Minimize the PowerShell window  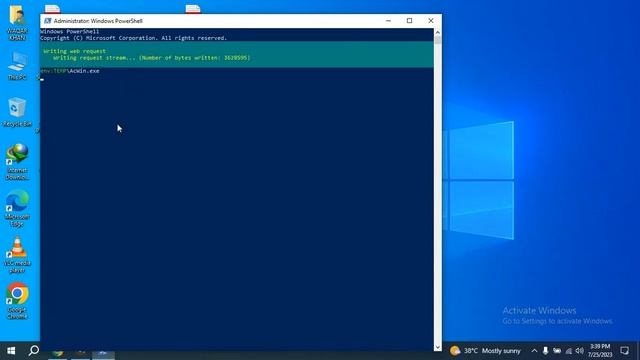point(388,21)
